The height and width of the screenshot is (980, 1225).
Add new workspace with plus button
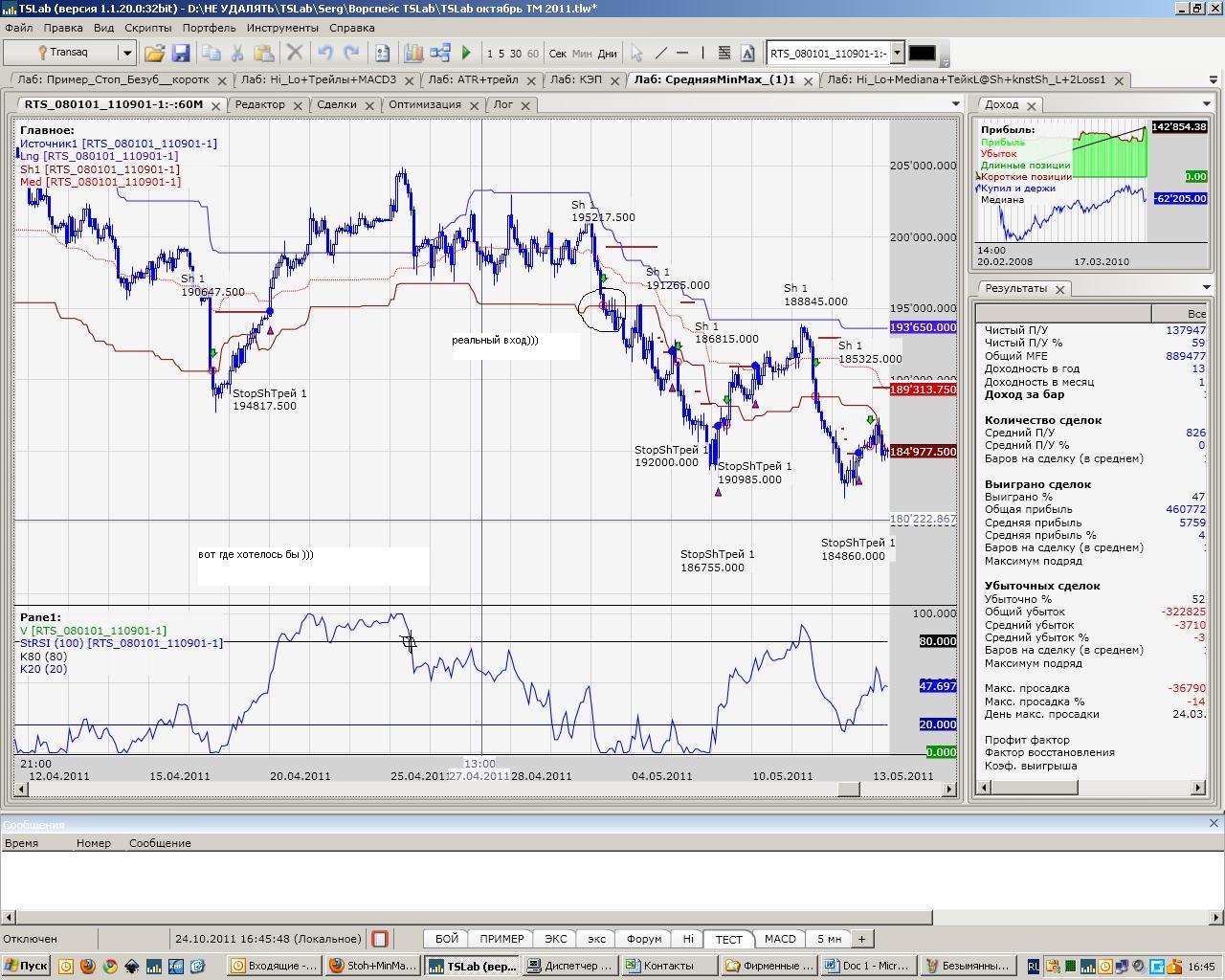(861, 939)
